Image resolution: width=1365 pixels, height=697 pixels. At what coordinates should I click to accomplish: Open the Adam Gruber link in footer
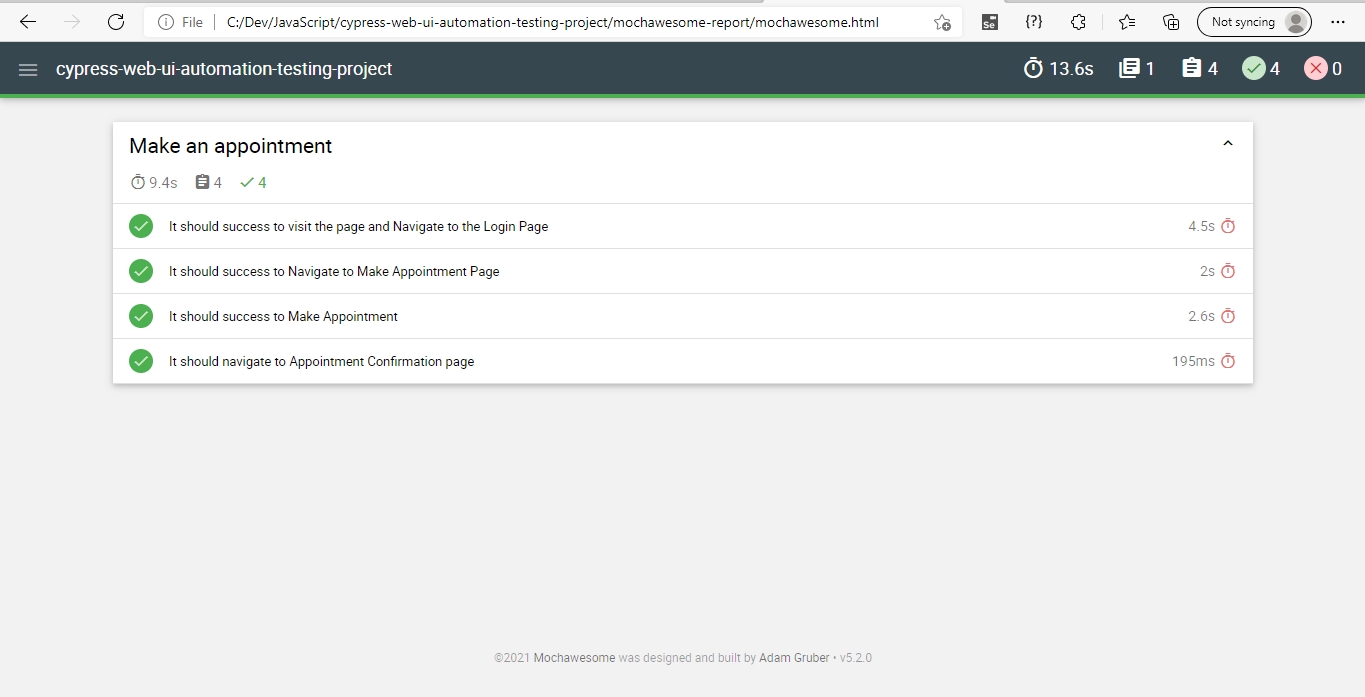[x=794, y=658]
